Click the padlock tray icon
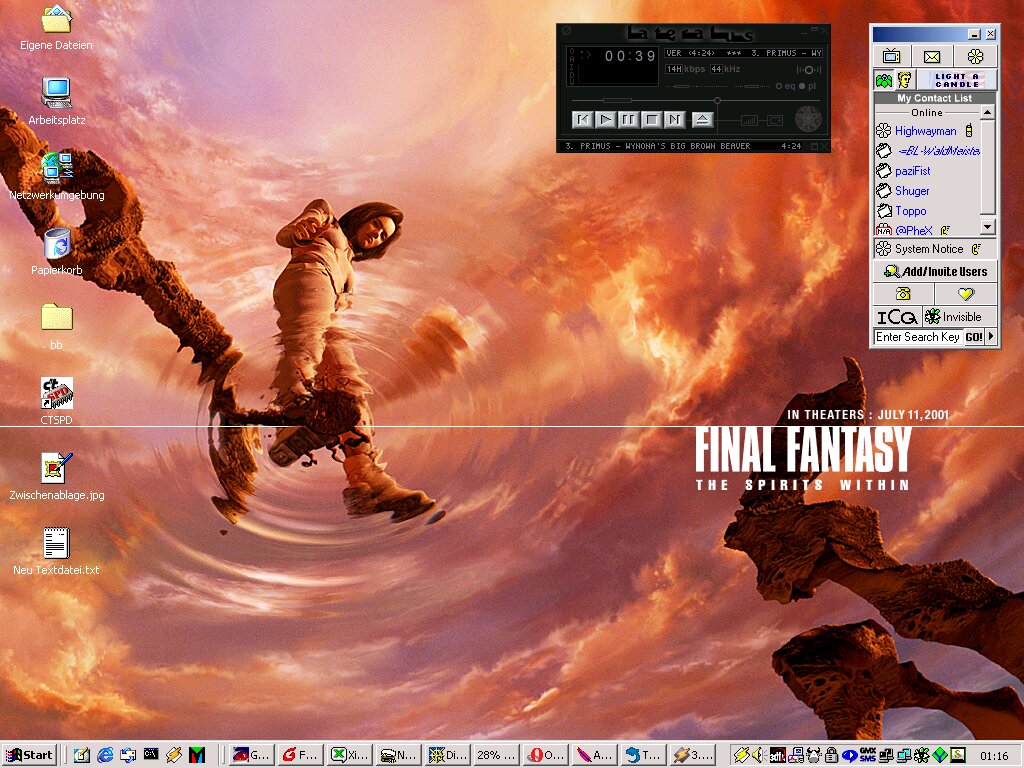The width and height of the screenshot is (1024, 768). [831, 756]
